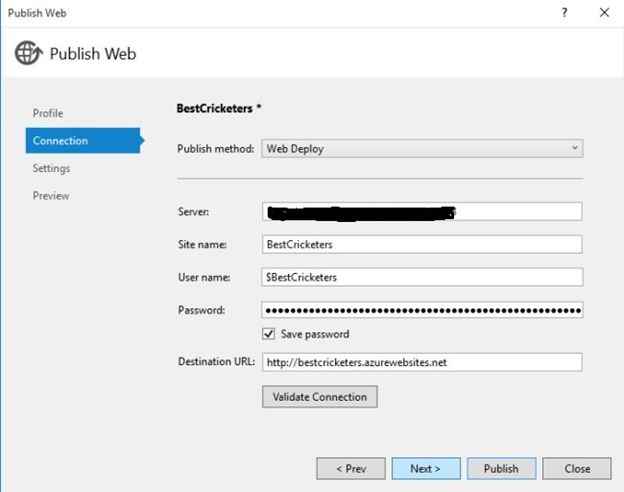624x492 pixels.
Task: Open the Profile step
Action: (48, 113)
